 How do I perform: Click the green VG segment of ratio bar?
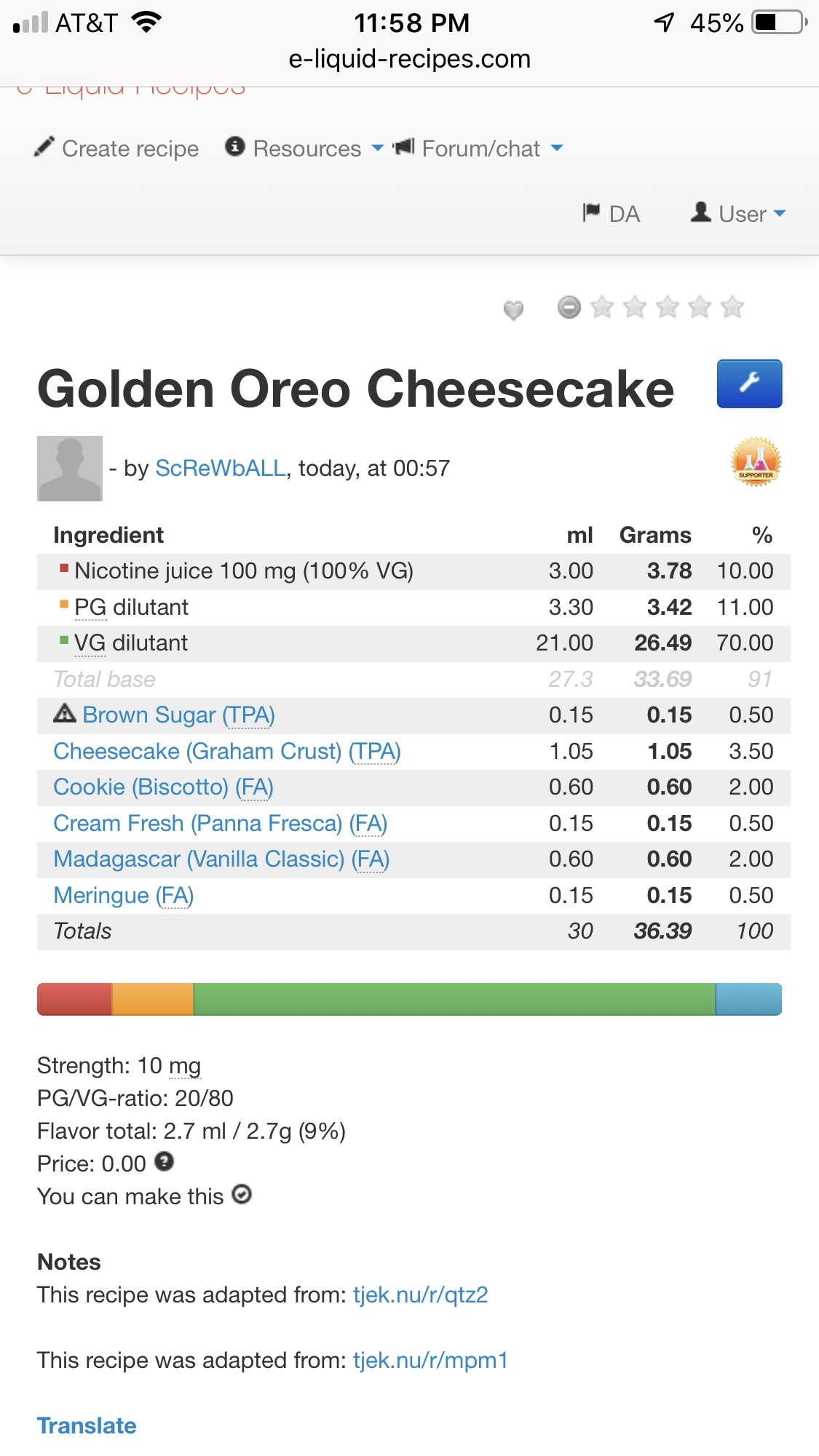(454, 999)
